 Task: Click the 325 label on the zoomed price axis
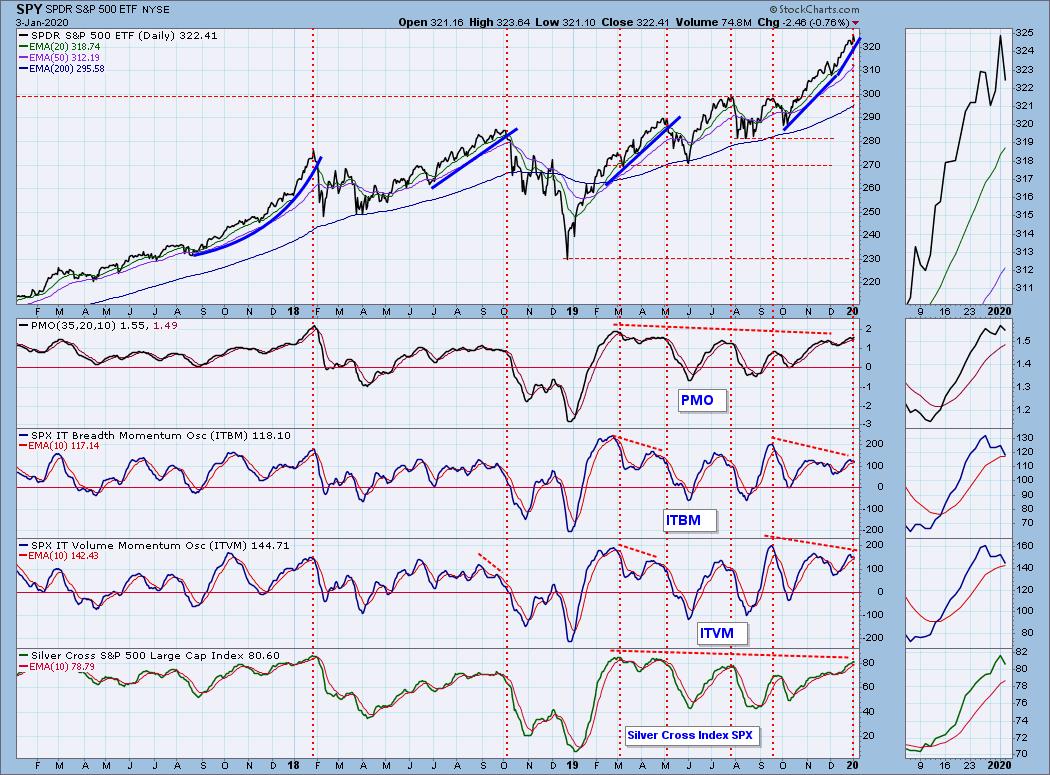(1025, 33)
